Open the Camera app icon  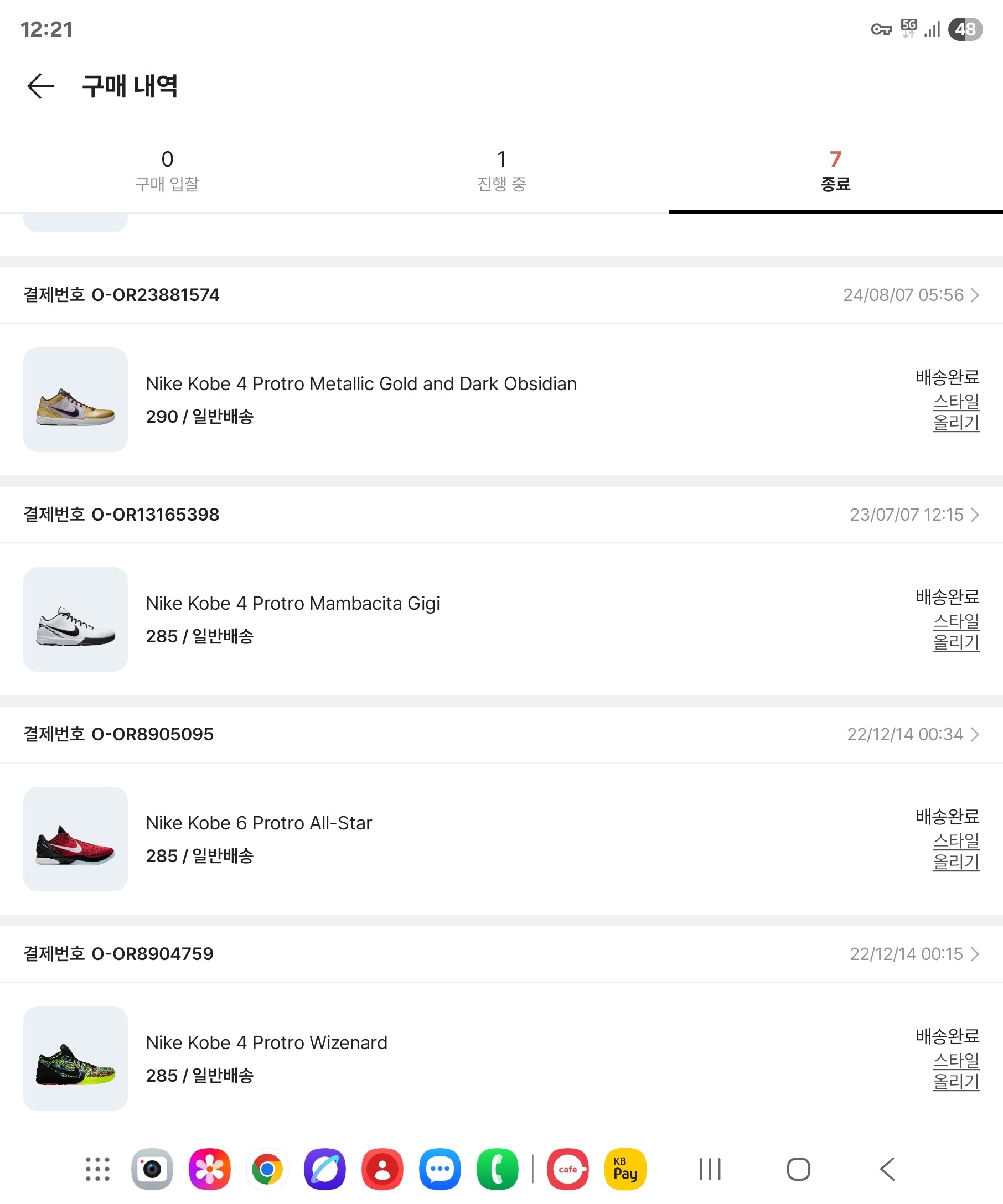(152, 1169)
